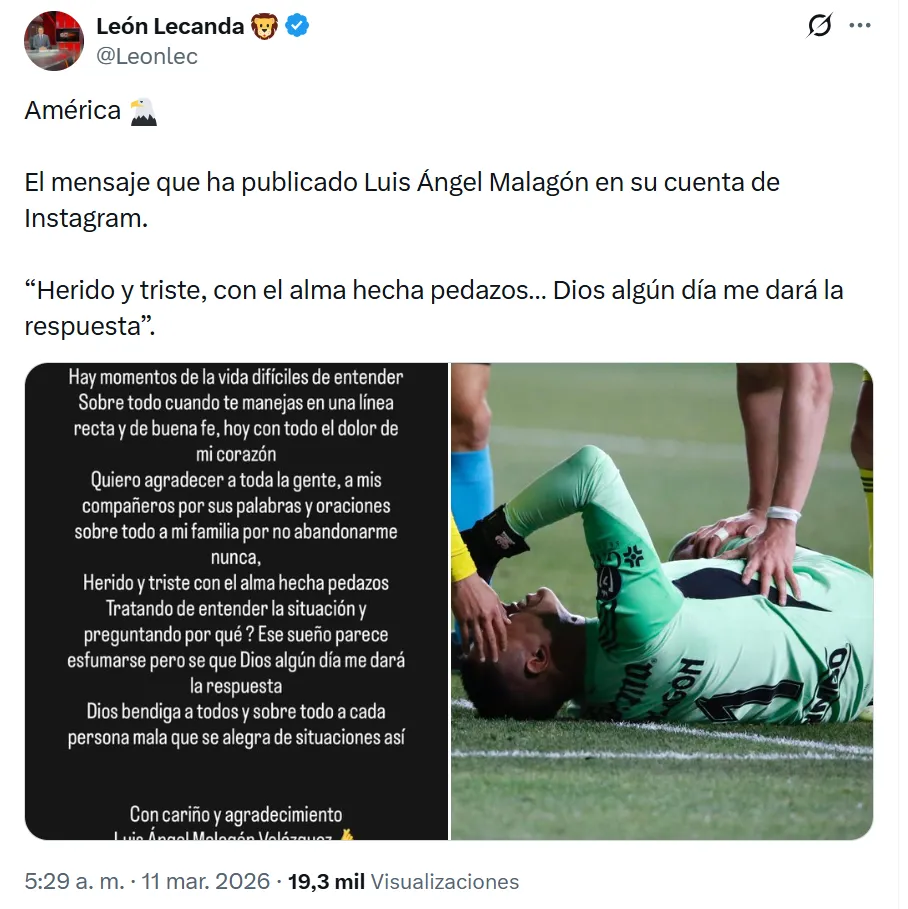
Task: Click the eagle emoji after América
Action: point(143,111)
